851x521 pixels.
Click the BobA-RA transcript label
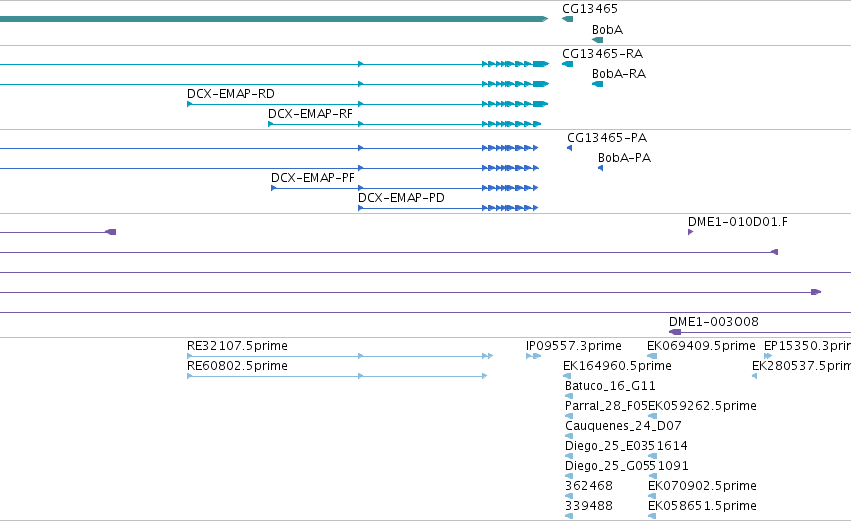pos(619,74)
